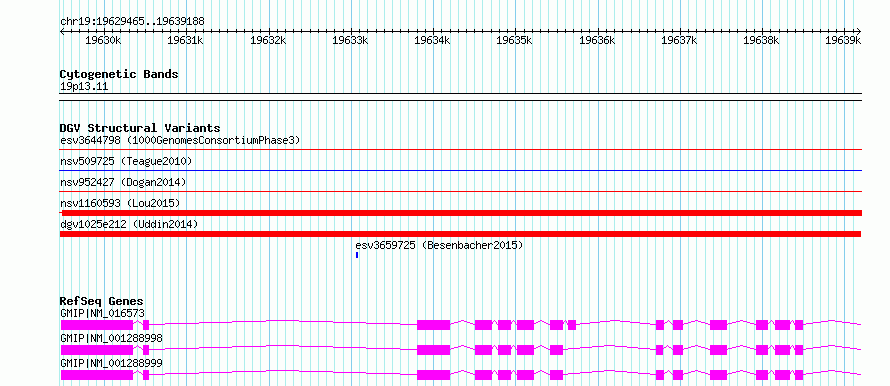
Task: Click the 19637k ruler position mark
Action: (x=680, y=40)
